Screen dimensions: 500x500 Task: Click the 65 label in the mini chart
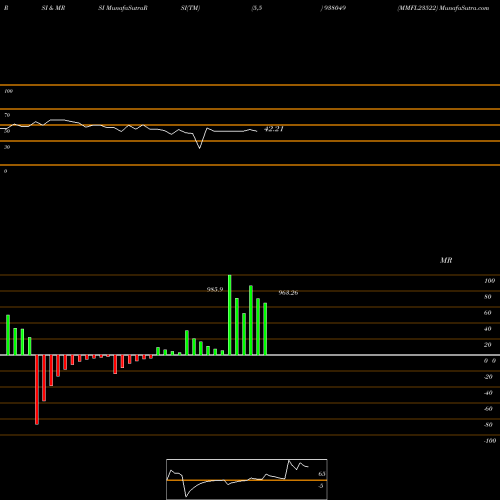322,474
